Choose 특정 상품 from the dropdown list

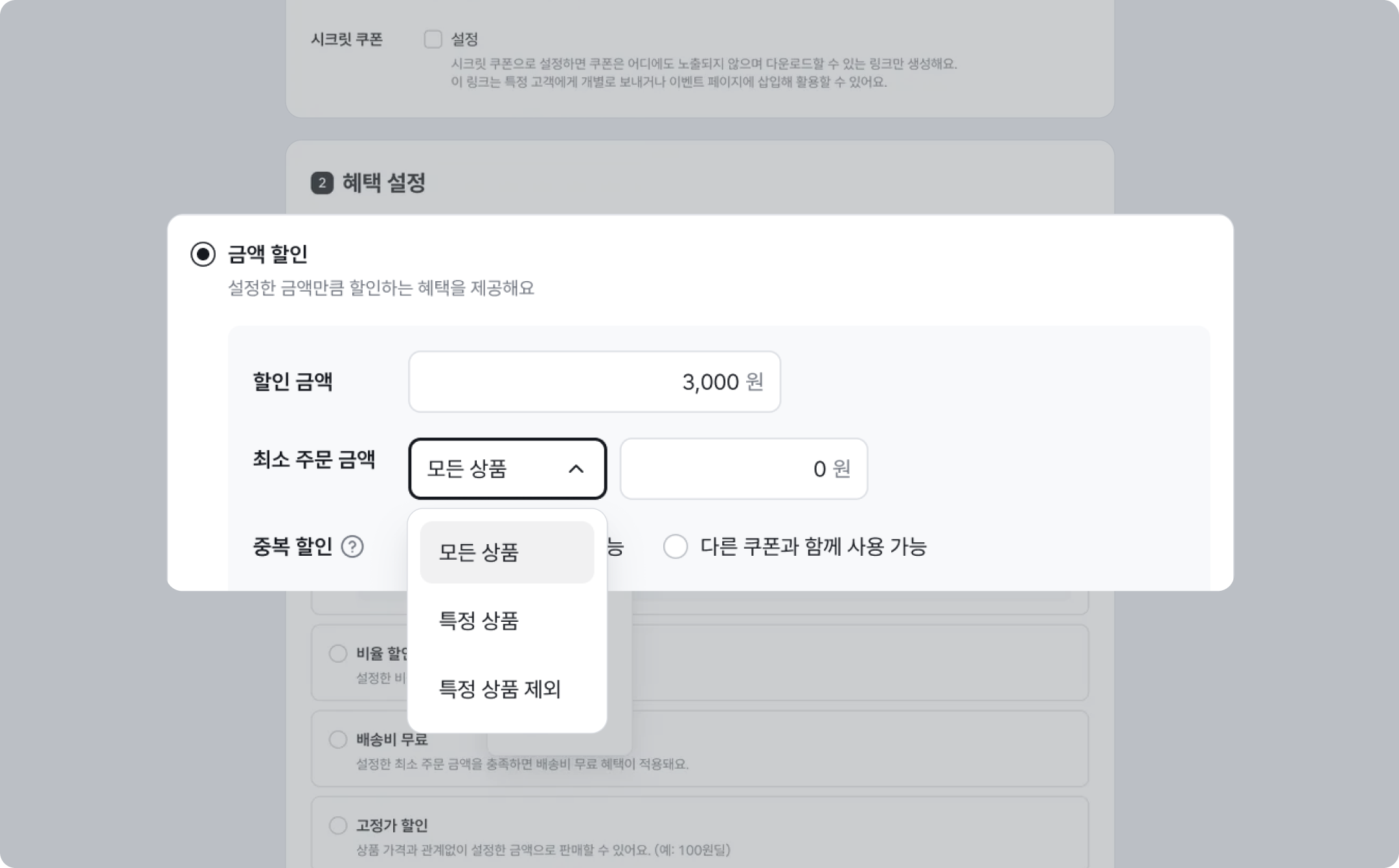coord(479,621)
